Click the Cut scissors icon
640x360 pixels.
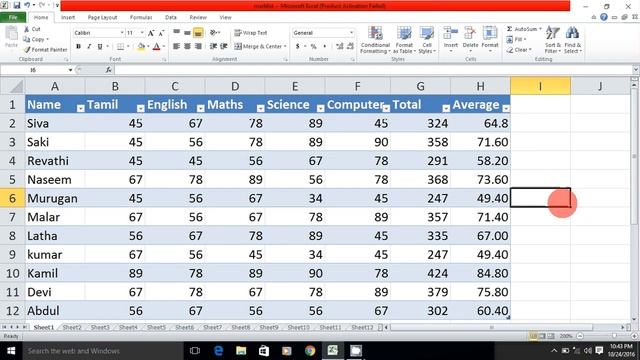(x=27, y=29)
